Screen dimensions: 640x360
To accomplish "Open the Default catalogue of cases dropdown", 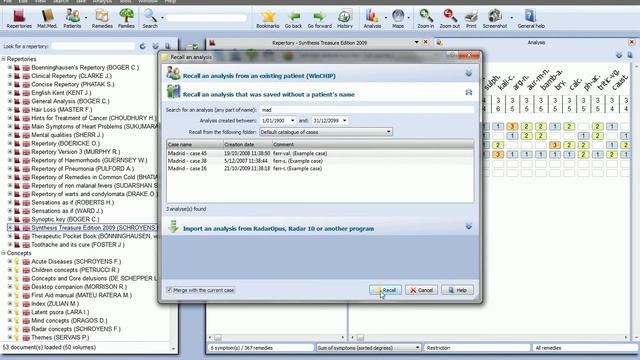I will coord(326,132).
